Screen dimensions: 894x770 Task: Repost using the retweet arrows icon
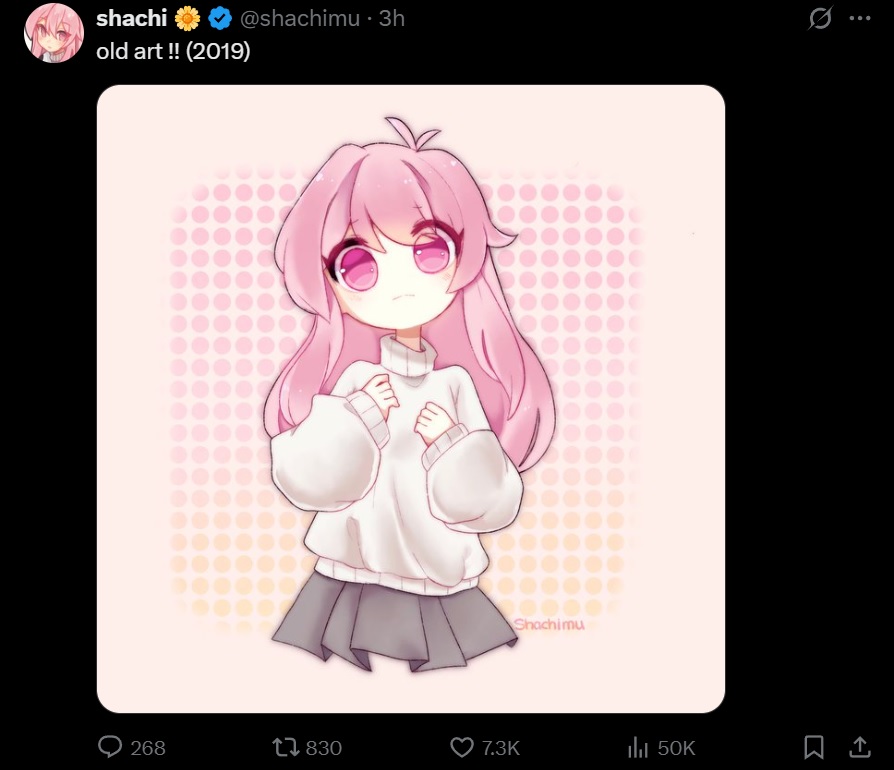(286, 747)
